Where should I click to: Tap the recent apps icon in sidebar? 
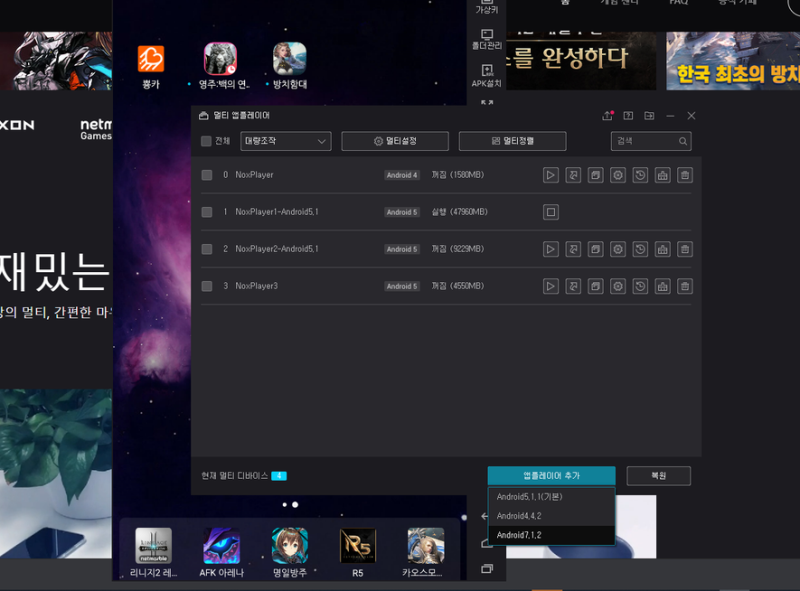[x=487, y=569]
